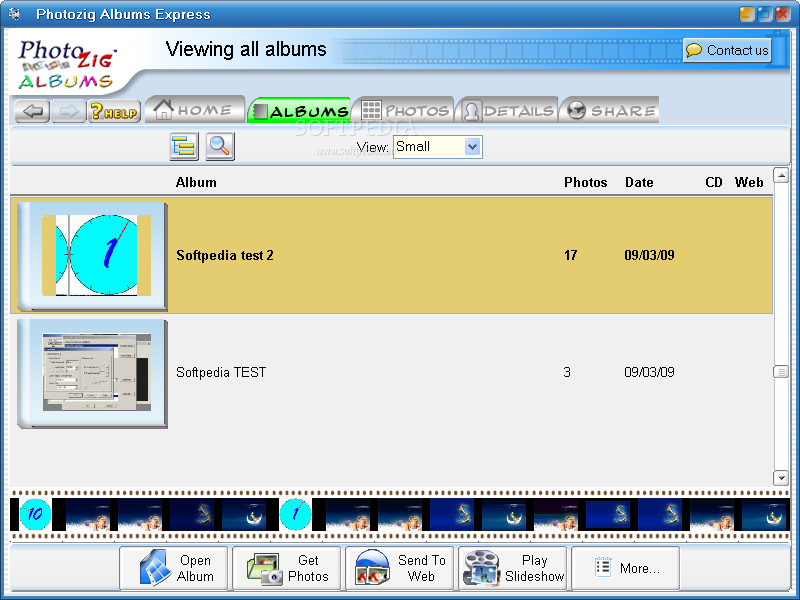Click the album list scroll up arrow
Image resolution: width=800 pixels, height=600 pixels.
781,175
